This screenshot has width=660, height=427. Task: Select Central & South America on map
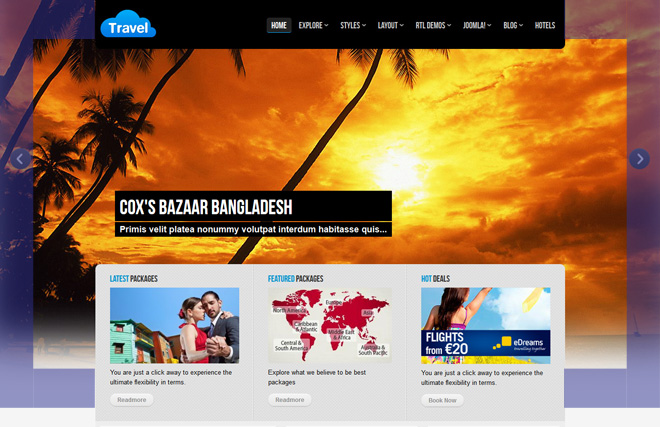pos(291,346)
